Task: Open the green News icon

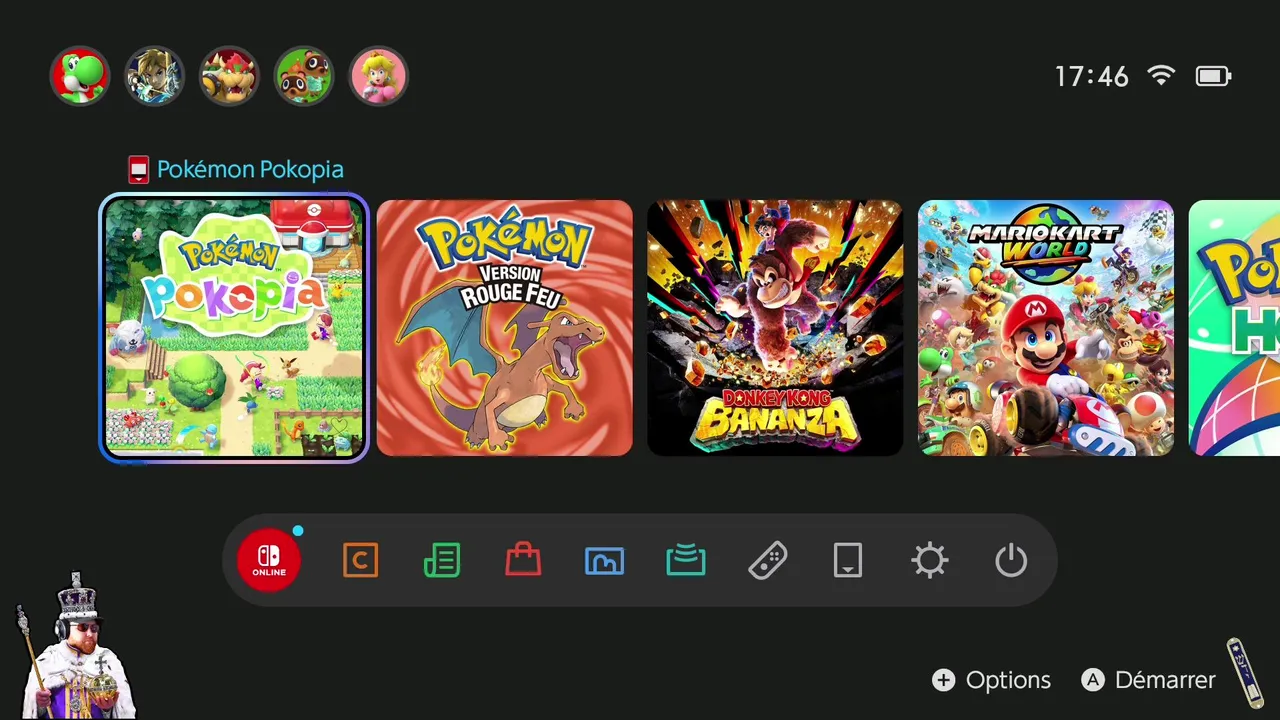Action: point(442,560)
